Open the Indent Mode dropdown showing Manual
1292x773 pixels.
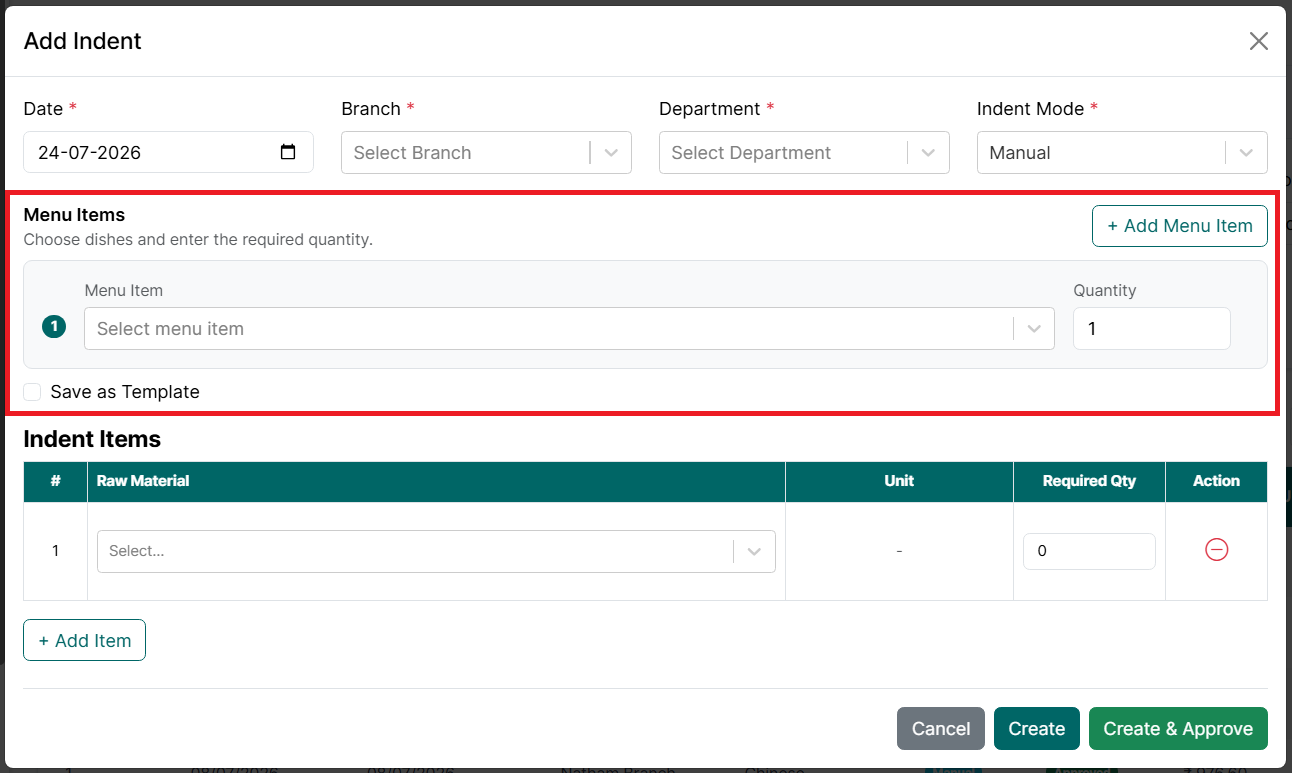pyautogui.click(x=1122, y=153)
